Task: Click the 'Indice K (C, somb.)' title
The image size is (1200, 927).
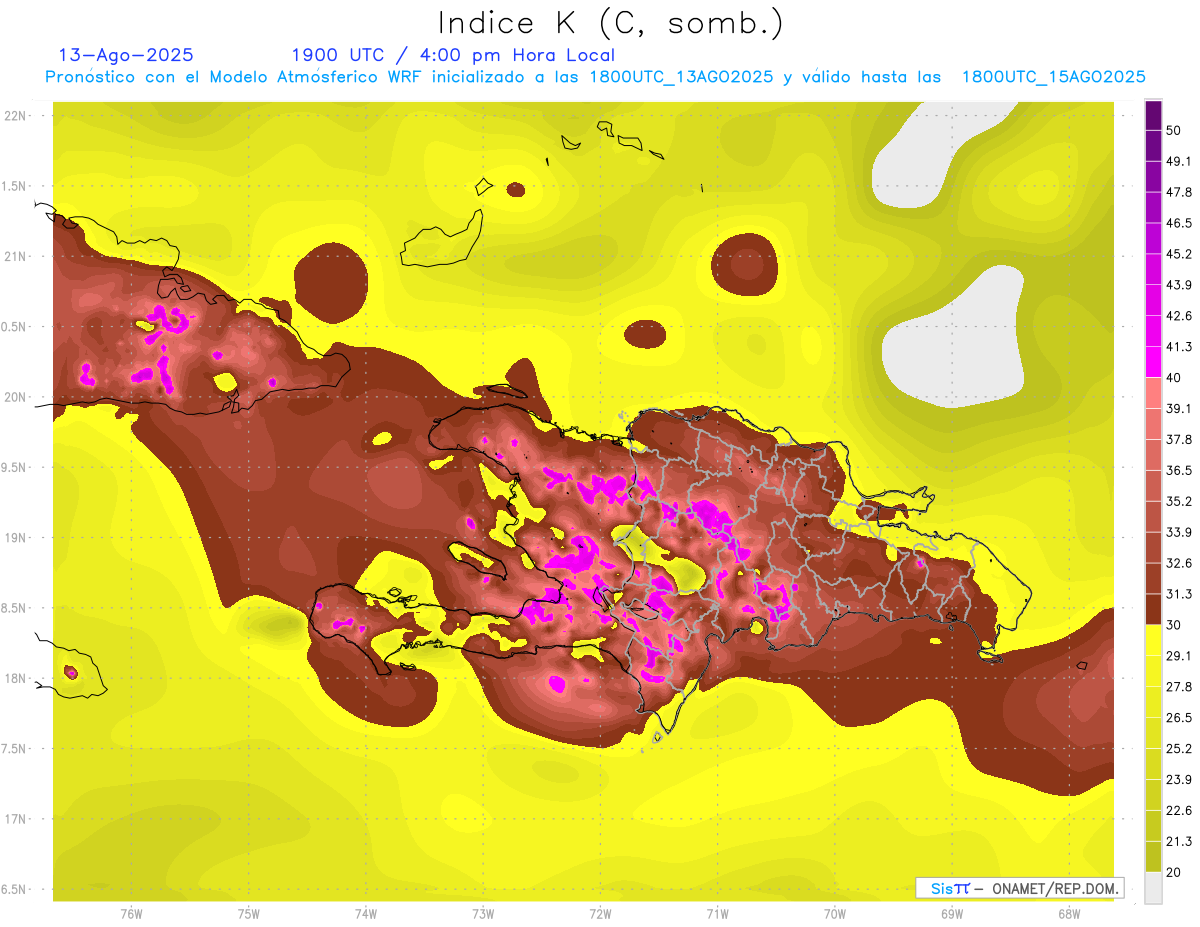Action: [611, 24]
